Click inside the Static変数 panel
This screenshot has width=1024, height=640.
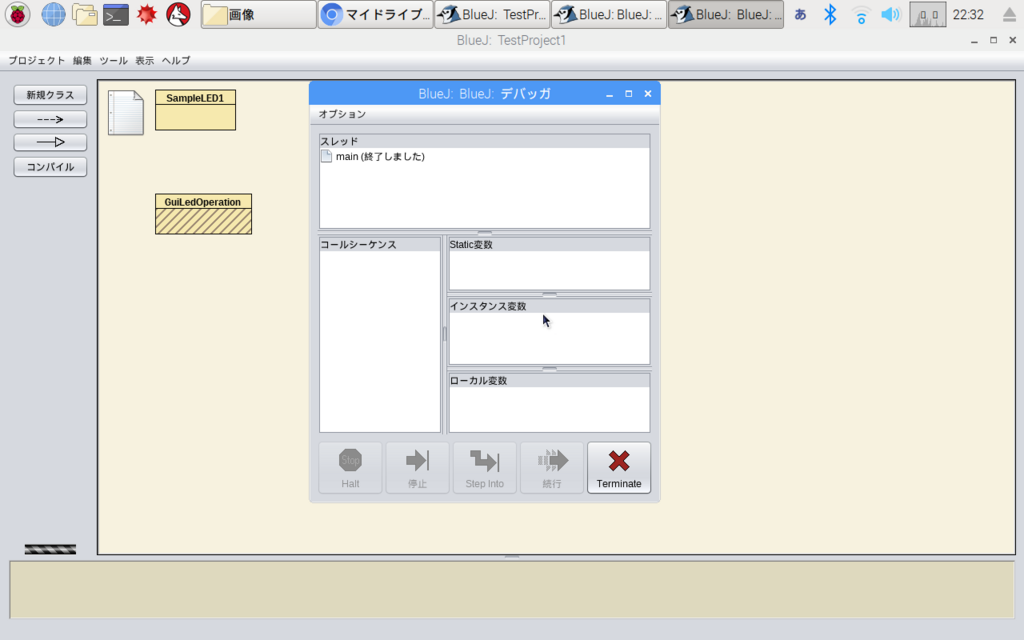(549, 270)
